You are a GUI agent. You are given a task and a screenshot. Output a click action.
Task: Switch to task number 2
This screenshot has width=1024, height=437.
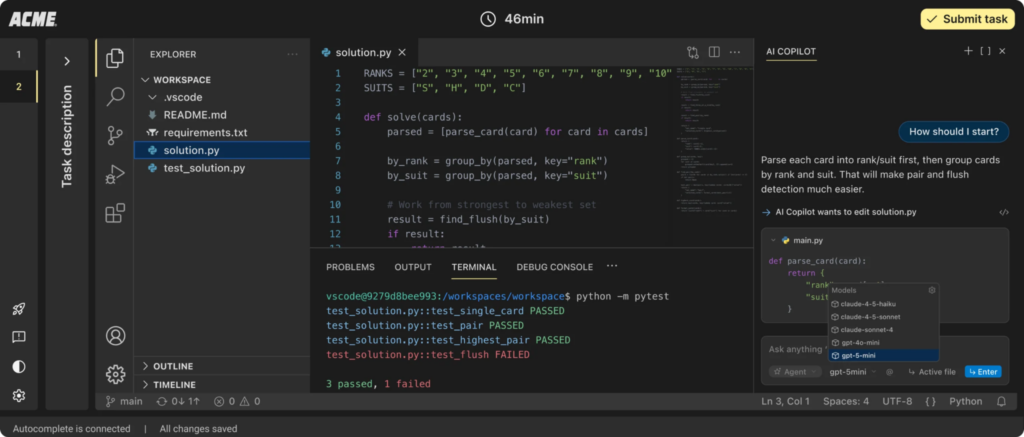[19, 86]
